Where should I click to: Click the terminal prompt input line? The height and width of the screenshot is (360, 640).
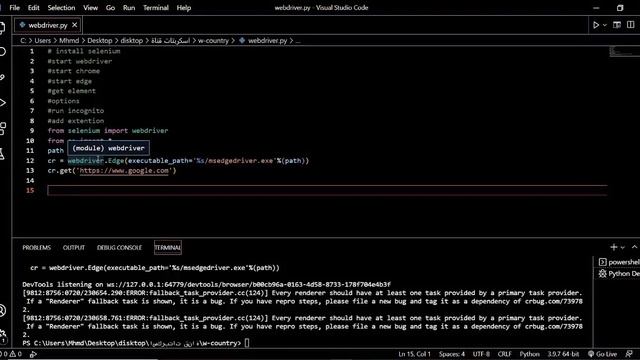click(x=247, y=343)
